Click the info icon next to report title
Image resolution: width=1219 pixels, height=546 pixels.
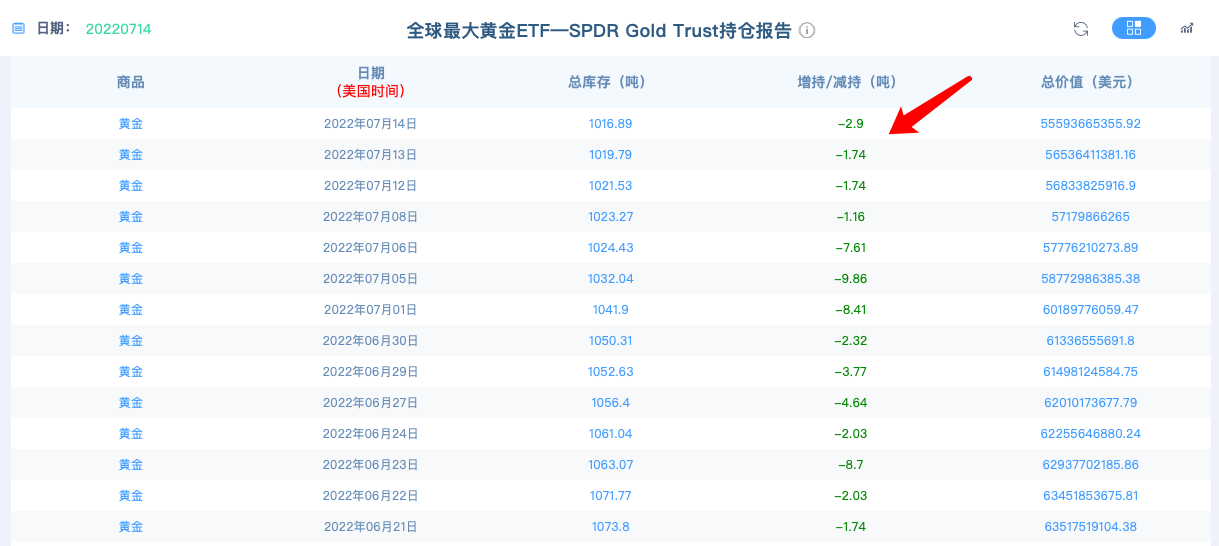point(807,30)
